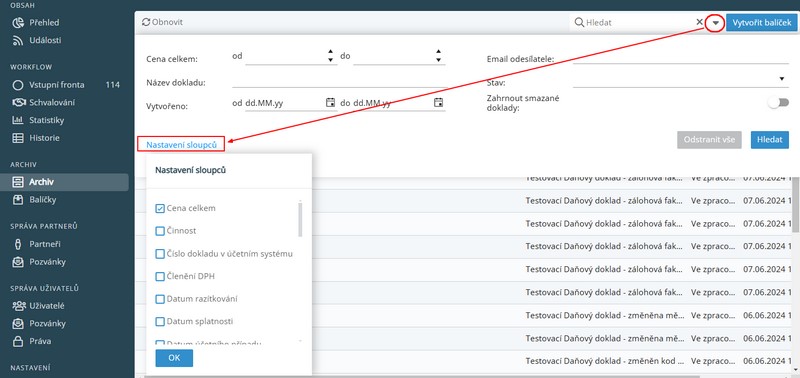Click the Schvalování handshake icon
This screenshot has height=378, width=800.
pyautogui.click(x=18, y=103)
